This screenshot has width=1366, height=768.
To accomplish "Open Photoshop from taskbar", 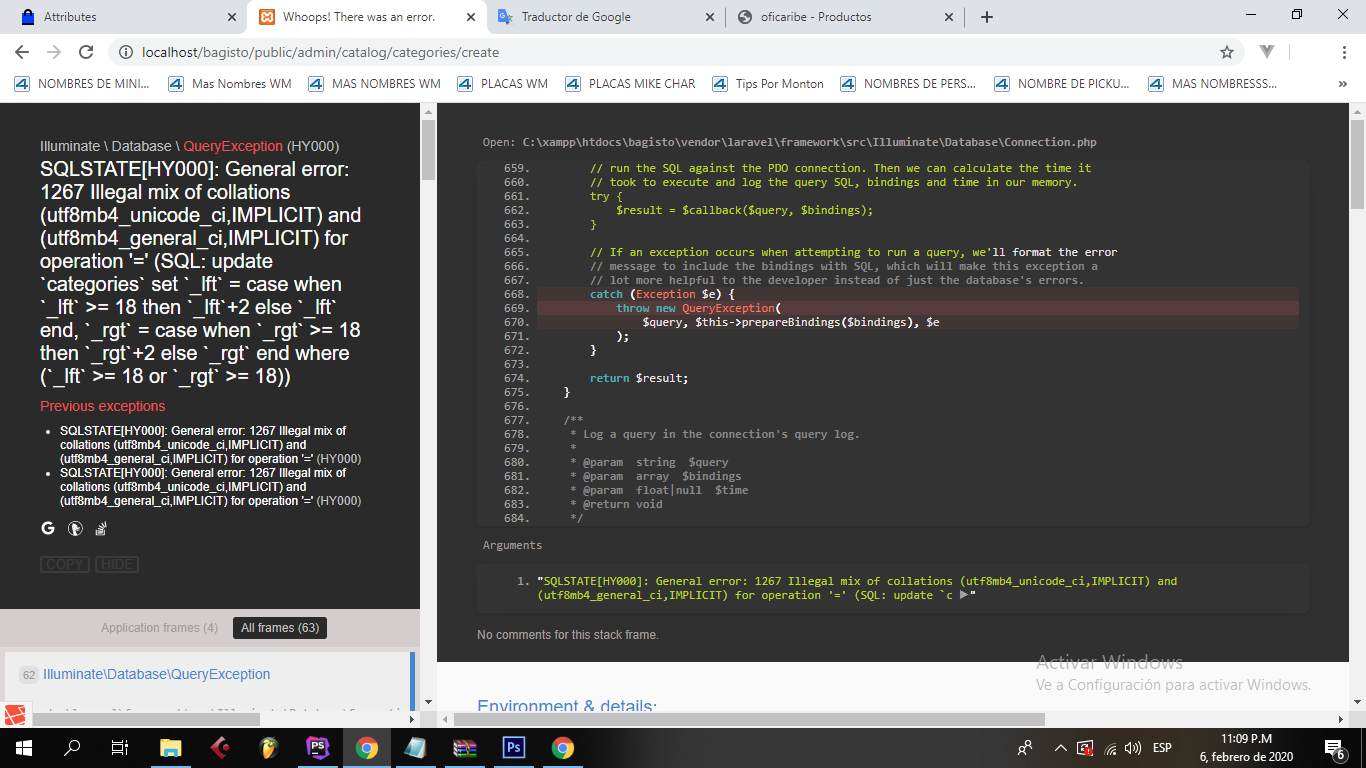I will tap(514, 747).
